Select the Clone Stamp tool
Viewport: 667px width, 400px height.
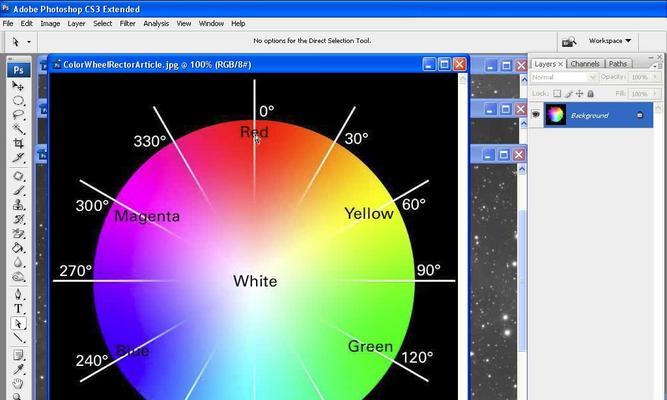pyautogui.click(x=18, y=205)
